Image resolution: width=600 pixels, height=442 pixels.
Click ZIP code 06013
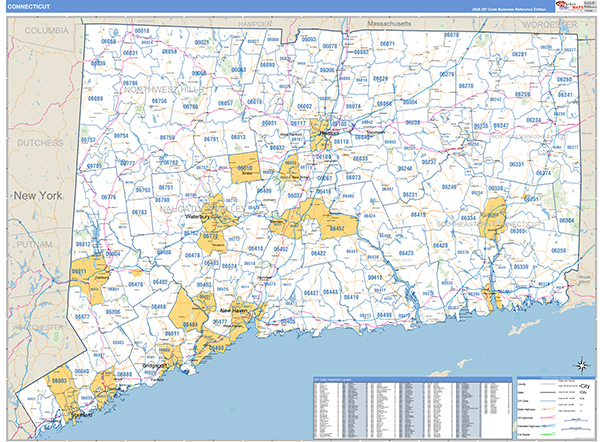pyautogui.click(x=238, y=137)
